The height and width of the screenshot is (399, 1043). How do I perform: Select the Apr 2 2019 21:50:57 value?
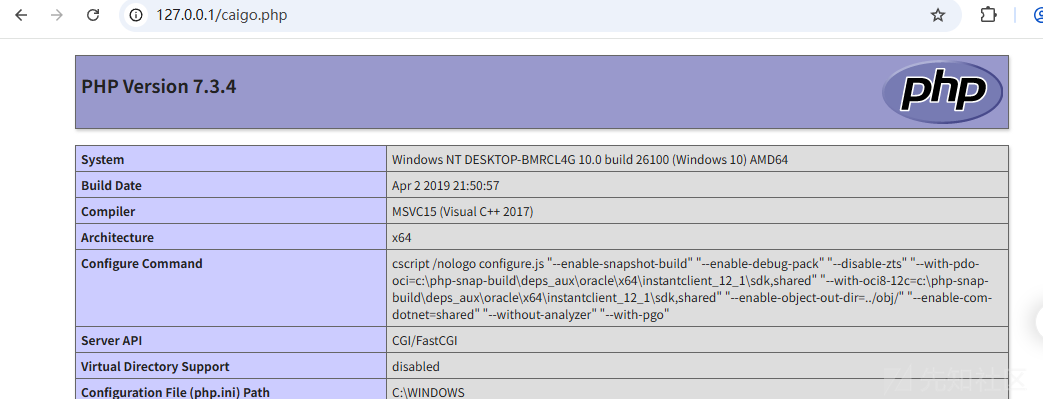446,186
